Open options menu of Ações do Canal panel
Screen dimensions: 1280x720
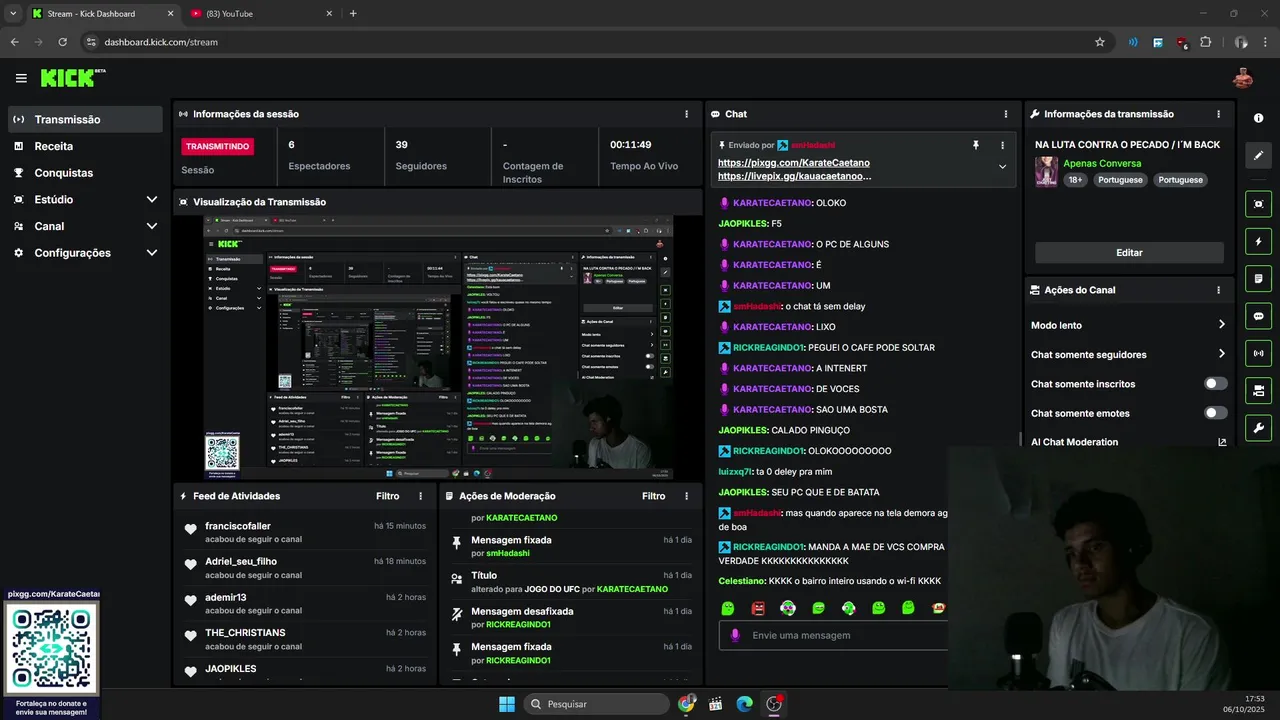click(1218, 290)
